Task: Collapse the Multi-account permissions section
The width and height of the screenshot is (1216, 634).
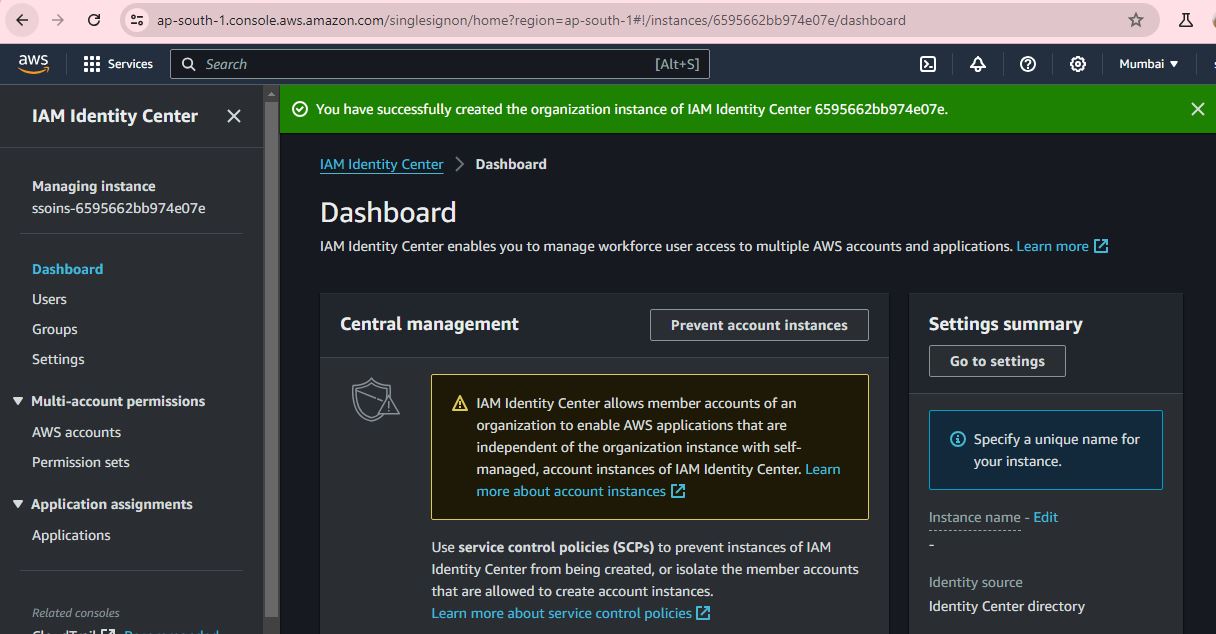Action: (18, 401)
